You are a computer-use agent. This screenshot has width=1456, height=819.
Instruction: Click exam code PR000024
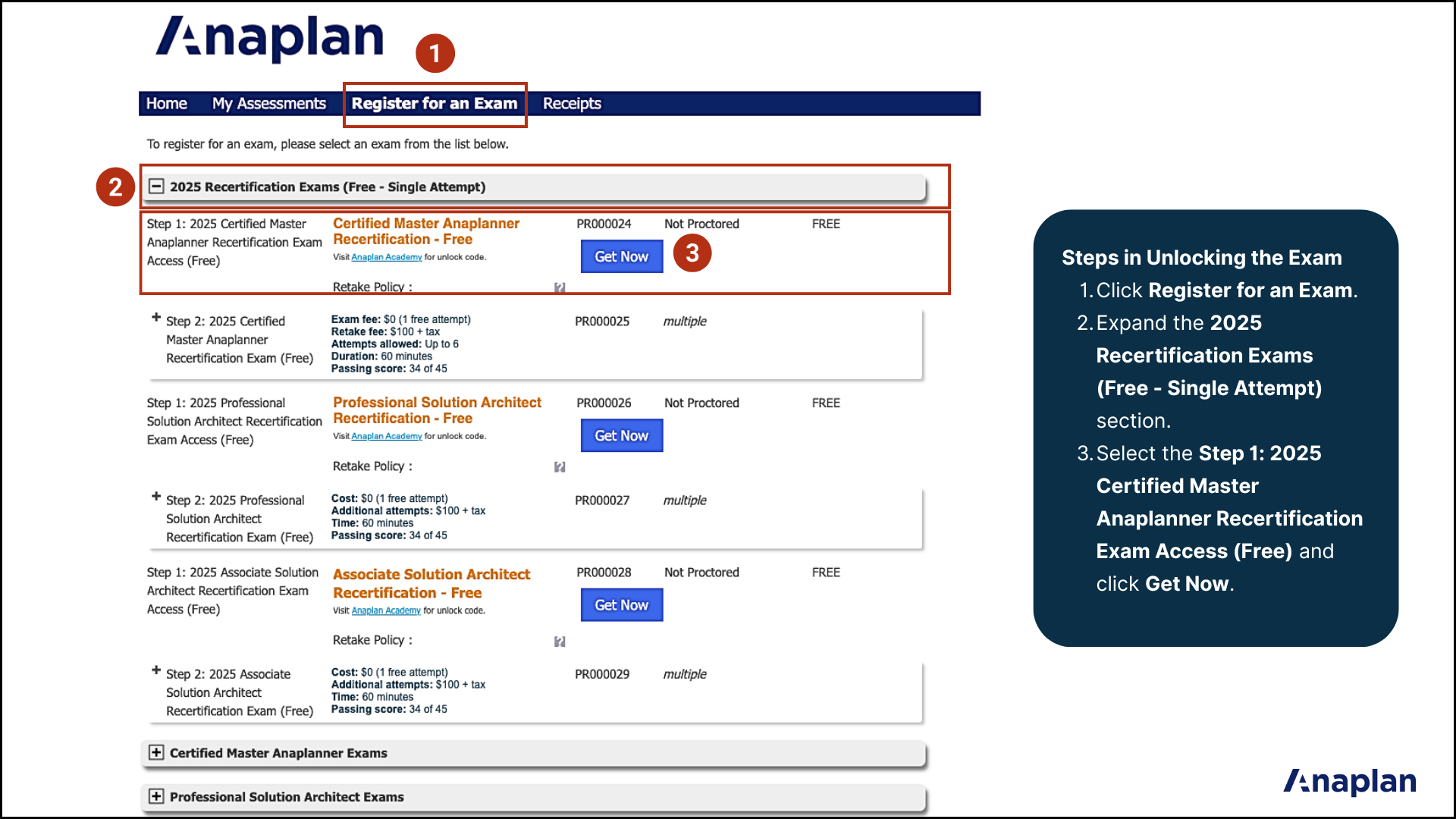click(x=604, y=224)
